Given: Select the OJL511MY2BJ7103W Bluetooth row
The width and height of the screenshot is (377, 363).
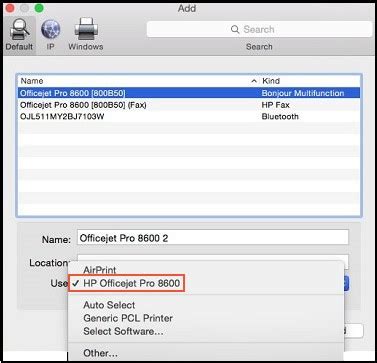Looking at the screenshot, I should [189, 117].
